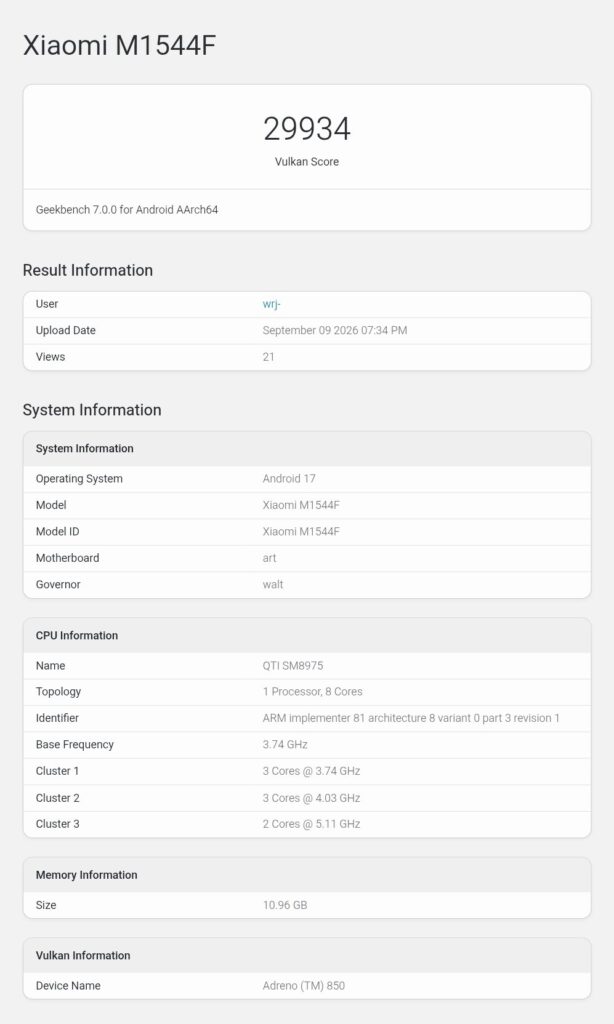
Task: Select the Memory Information table header
Action: [86, 875]
